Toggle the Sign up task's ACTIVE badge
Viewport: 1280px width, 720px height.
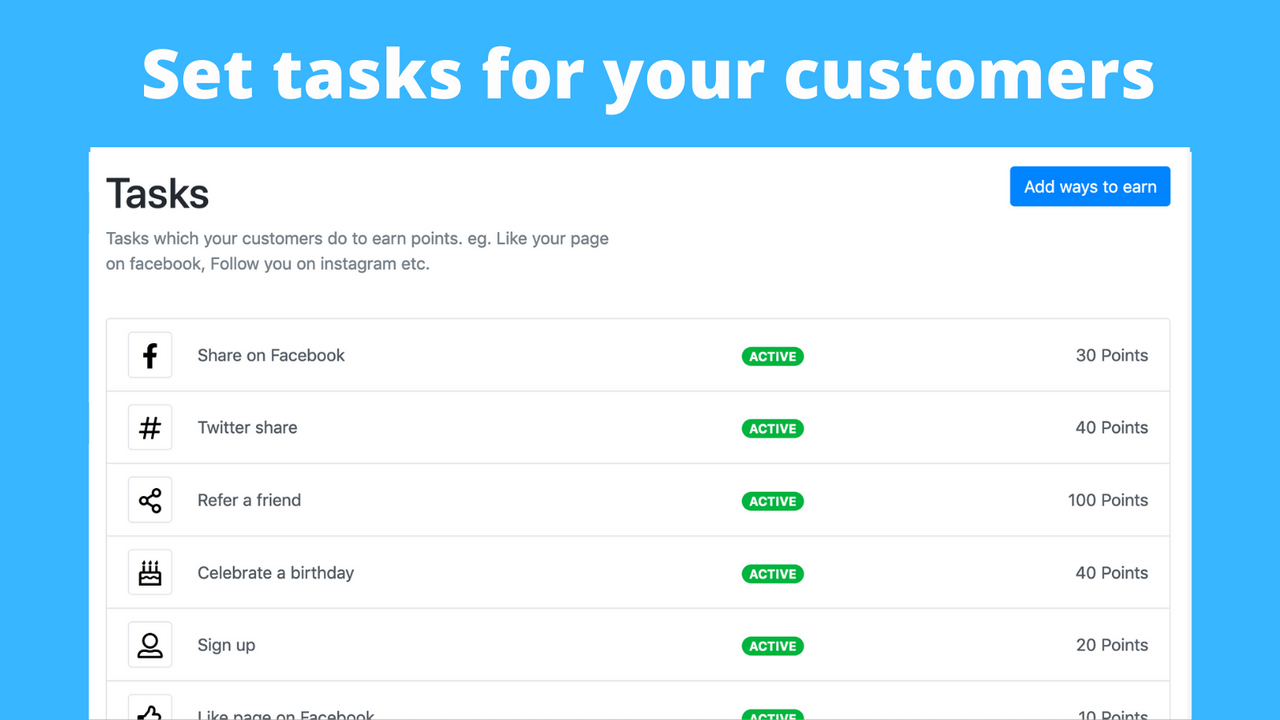772,646
